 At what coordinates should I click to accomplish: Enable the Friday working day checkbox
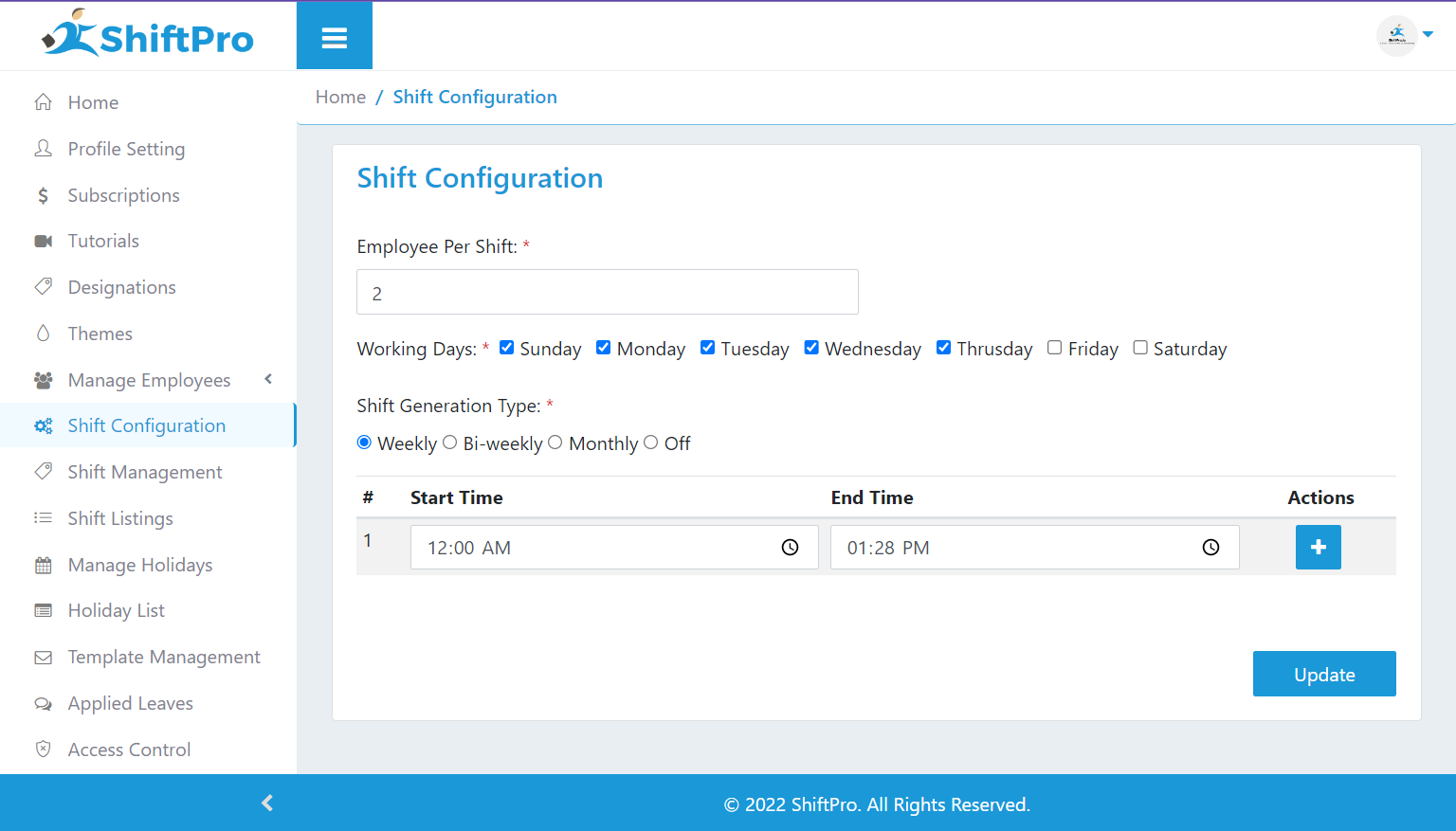pos(1054,348)
